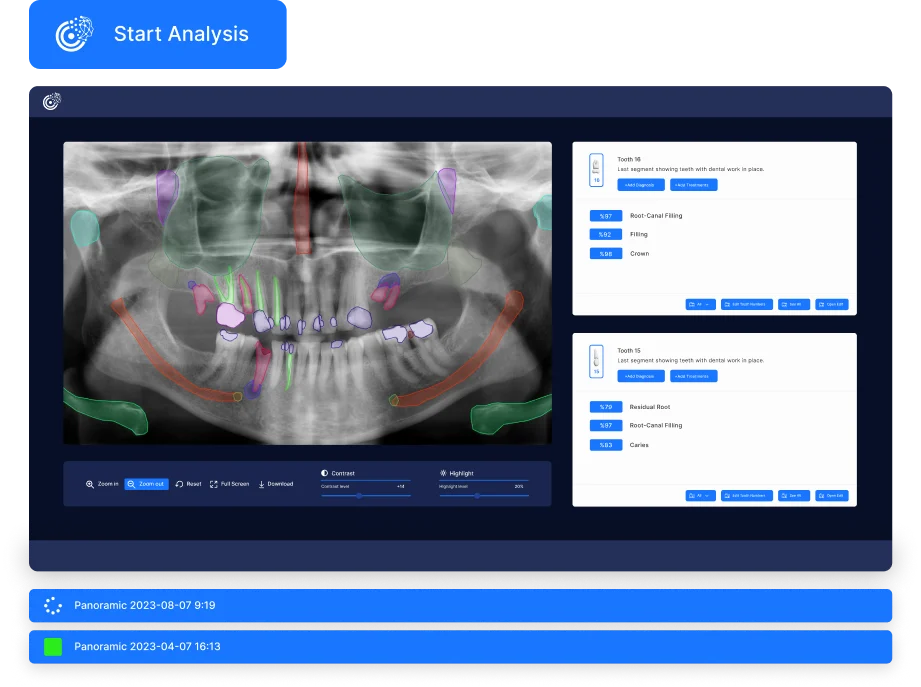Viewport: 921px width, 687px height.
Task: Click the 'Tooth 15' title text
Action: pyautogui.click(x=628, y=351)
